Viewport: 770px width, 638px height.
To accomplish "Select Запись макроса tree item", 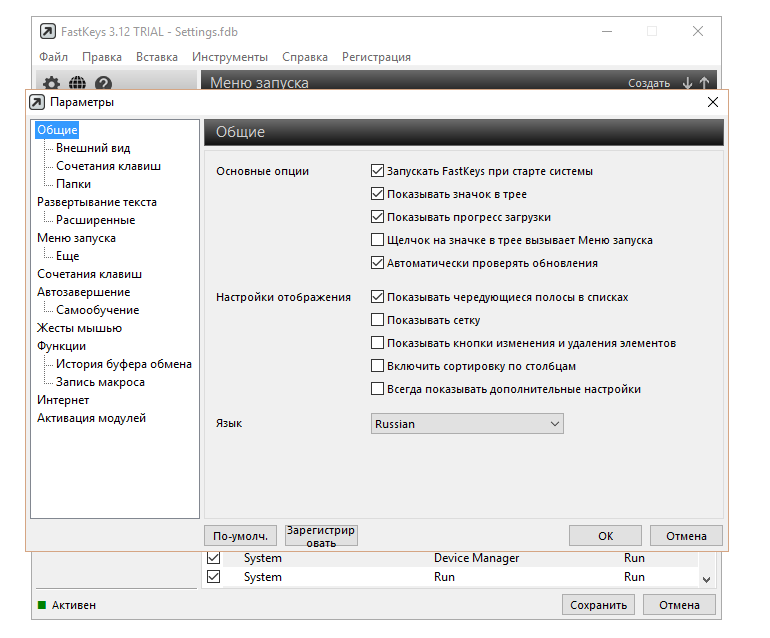I will click(x=100, y=382).
